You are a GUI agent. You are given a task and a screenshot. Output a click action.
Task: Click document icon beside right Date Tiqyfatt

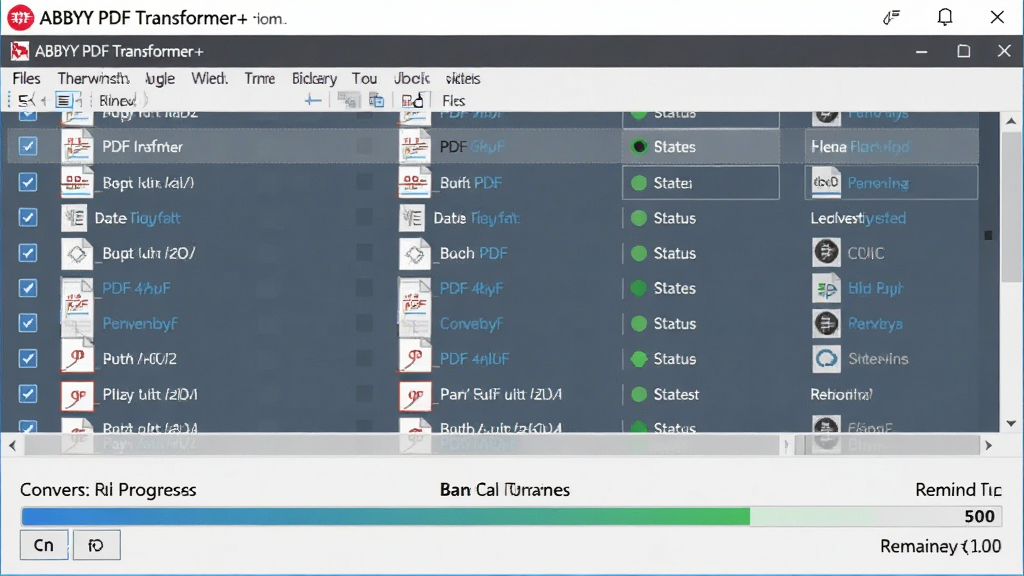click(x=411, y=217)
